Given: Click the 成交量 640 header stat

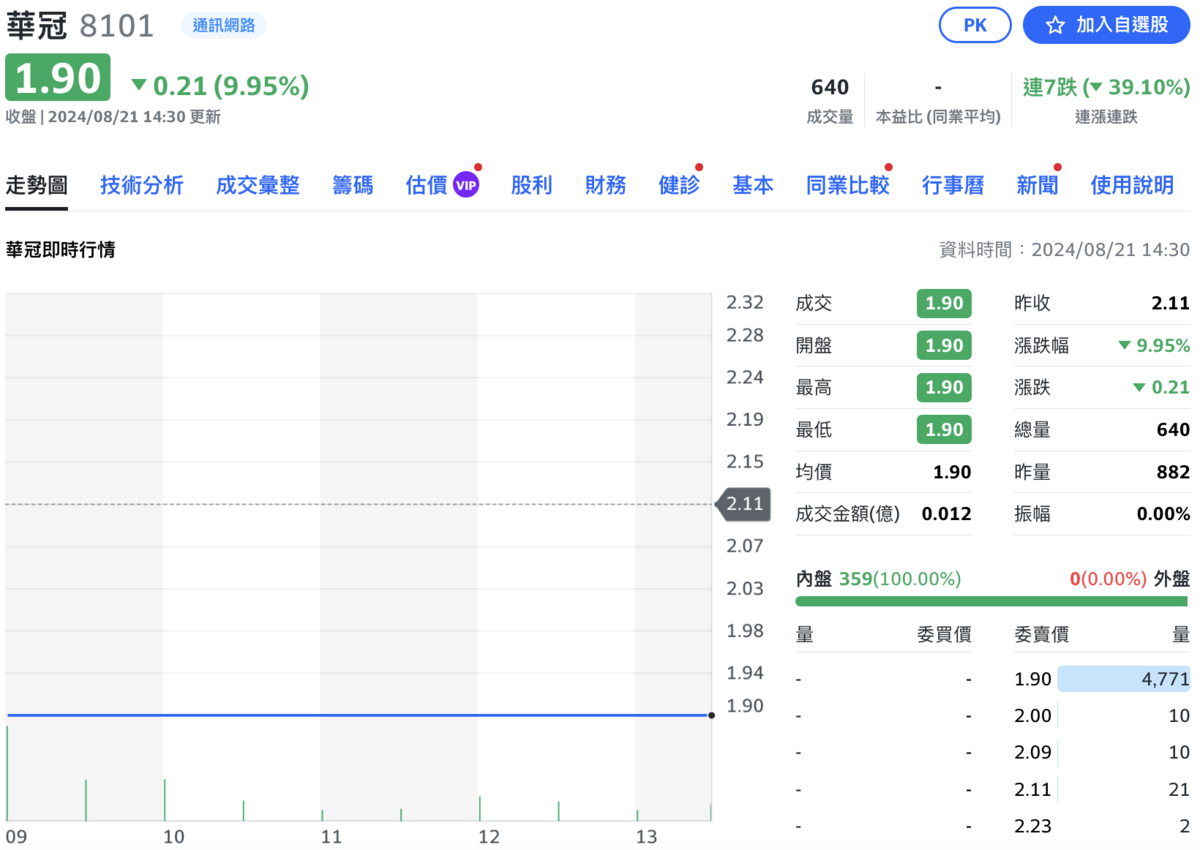Looking at the screenshot, I should 830,101.
